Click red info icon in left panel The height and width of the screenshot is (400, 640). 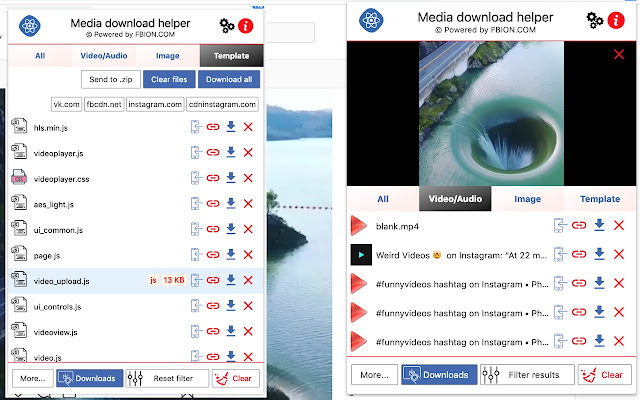pyautogui.click(x=246, y=26)
